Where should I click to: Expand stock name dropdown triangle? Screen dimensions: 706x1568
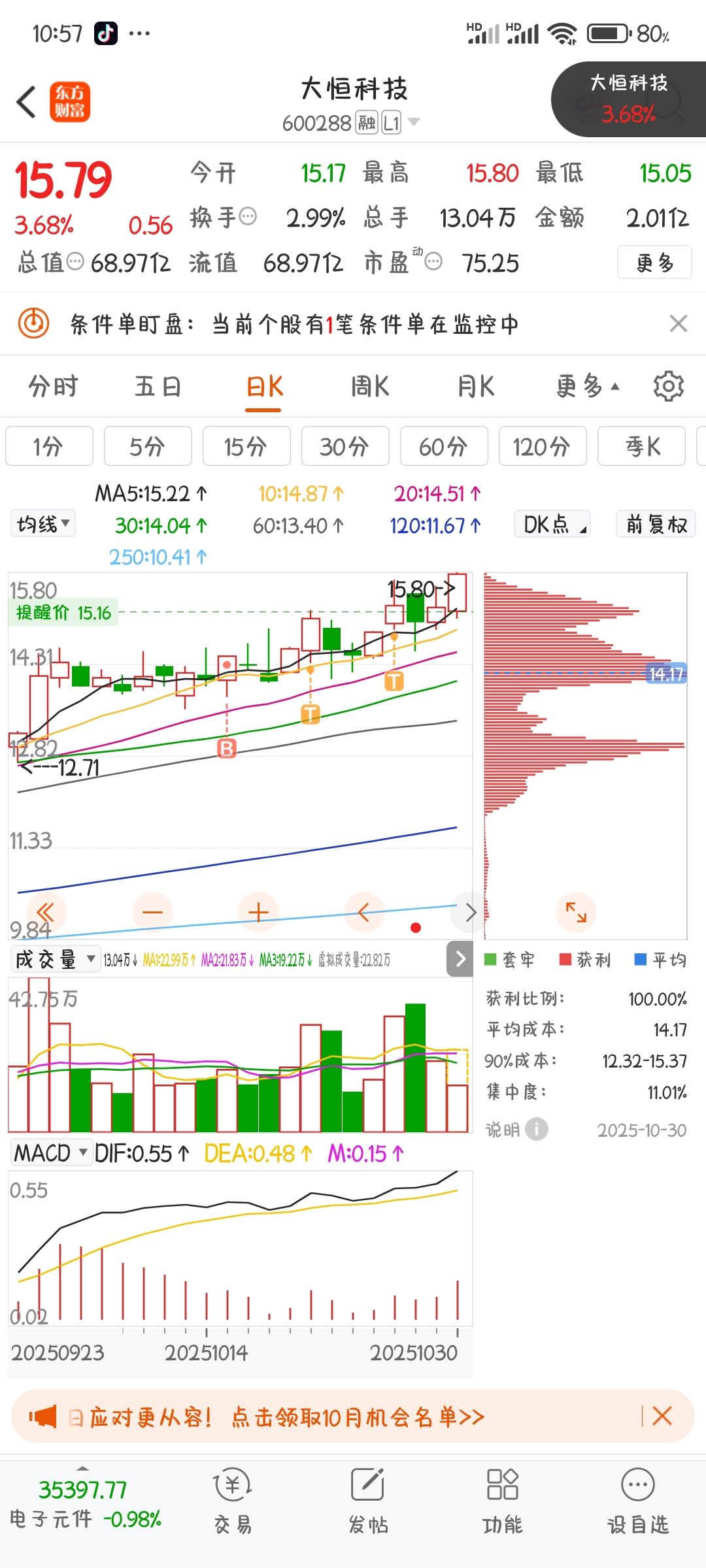click(414, 122)
